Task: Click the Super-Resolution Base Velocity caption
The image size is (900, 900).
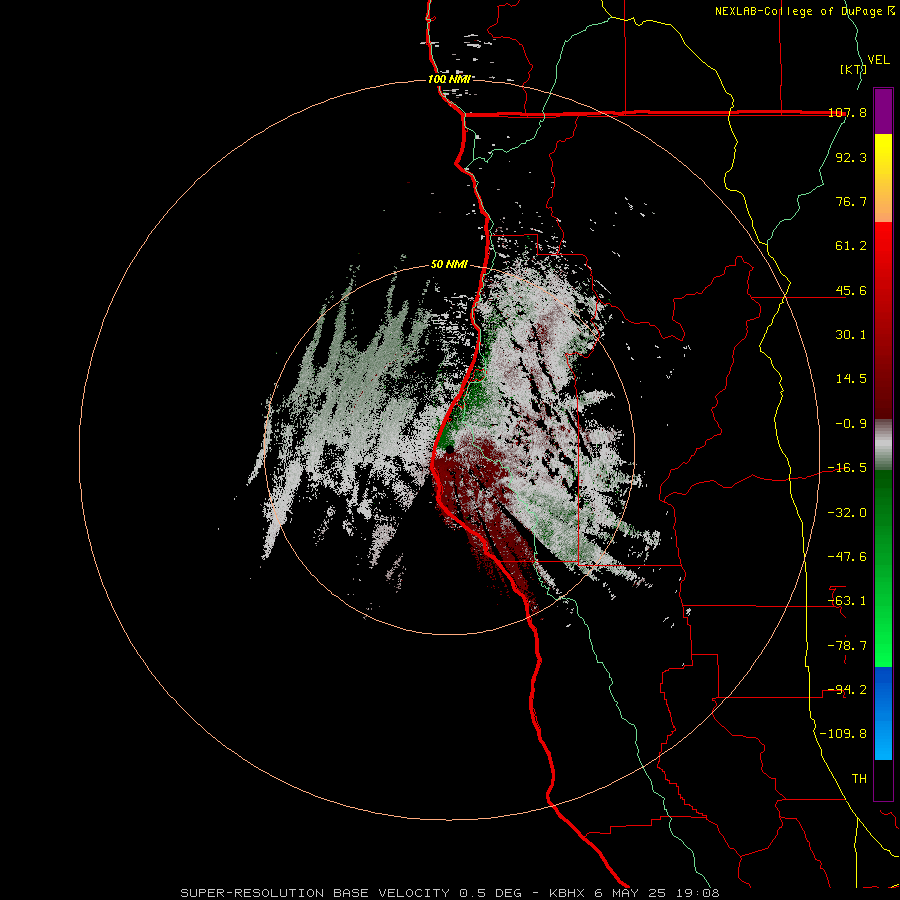Action: coord(449,893)
